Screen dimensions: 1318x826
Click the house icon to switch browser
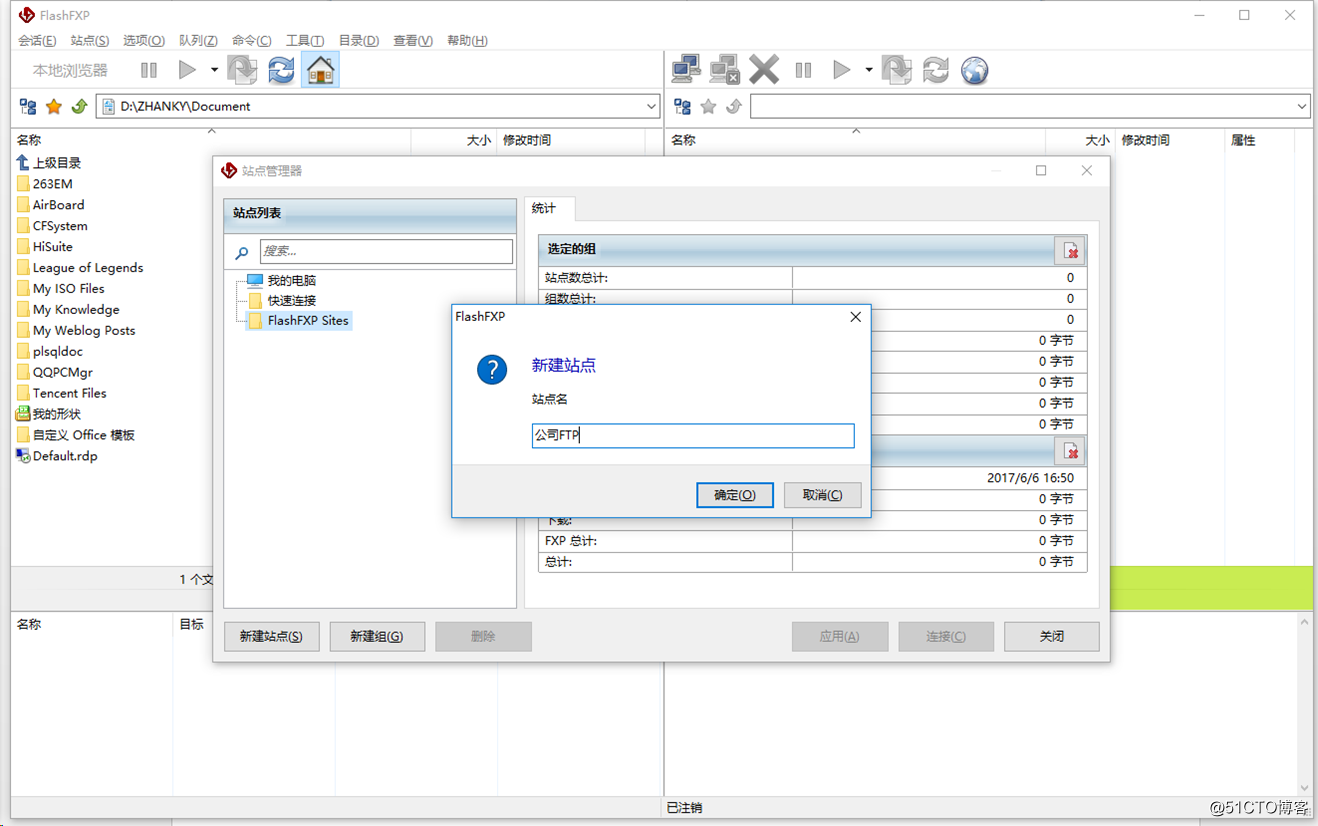click(x=320, y=70)
